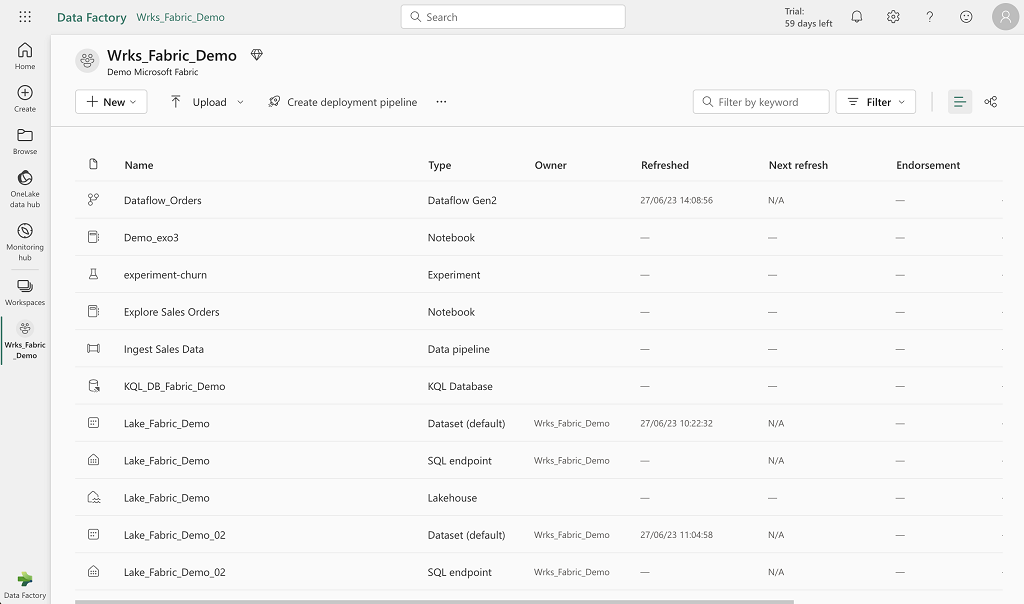The height and width of the screenshot is (604, 1024).
Task: Open the Demo_exo3 notebook
Action: 152,238
